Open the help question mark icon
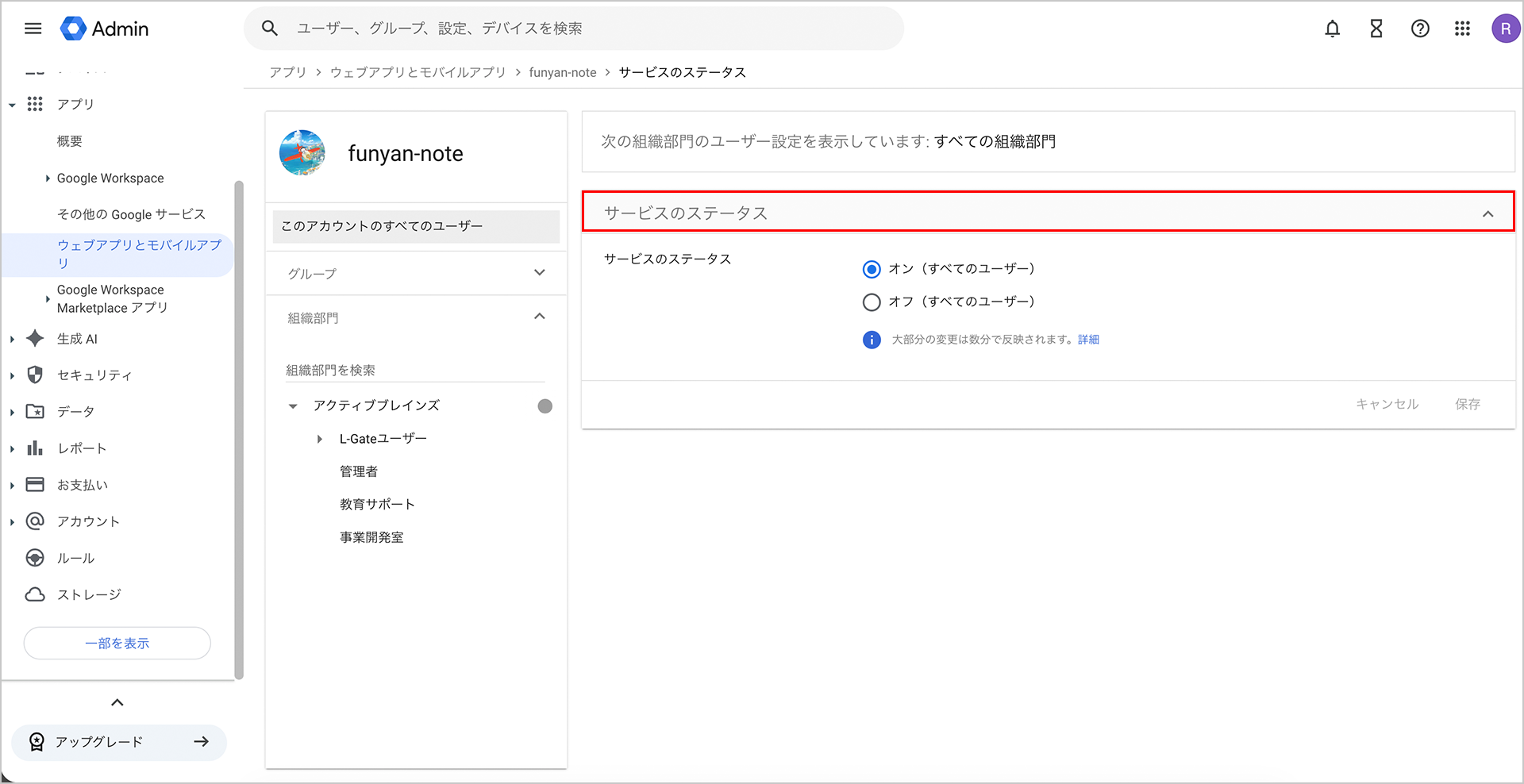 pyautogui.click(x=1420, y=29)
